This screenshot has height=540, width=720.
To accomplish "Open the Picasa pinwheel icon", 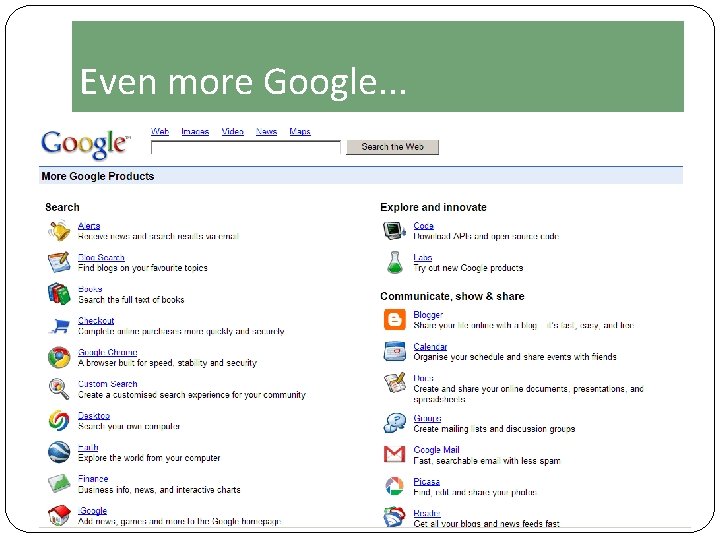I will click(x=394, y=486).
